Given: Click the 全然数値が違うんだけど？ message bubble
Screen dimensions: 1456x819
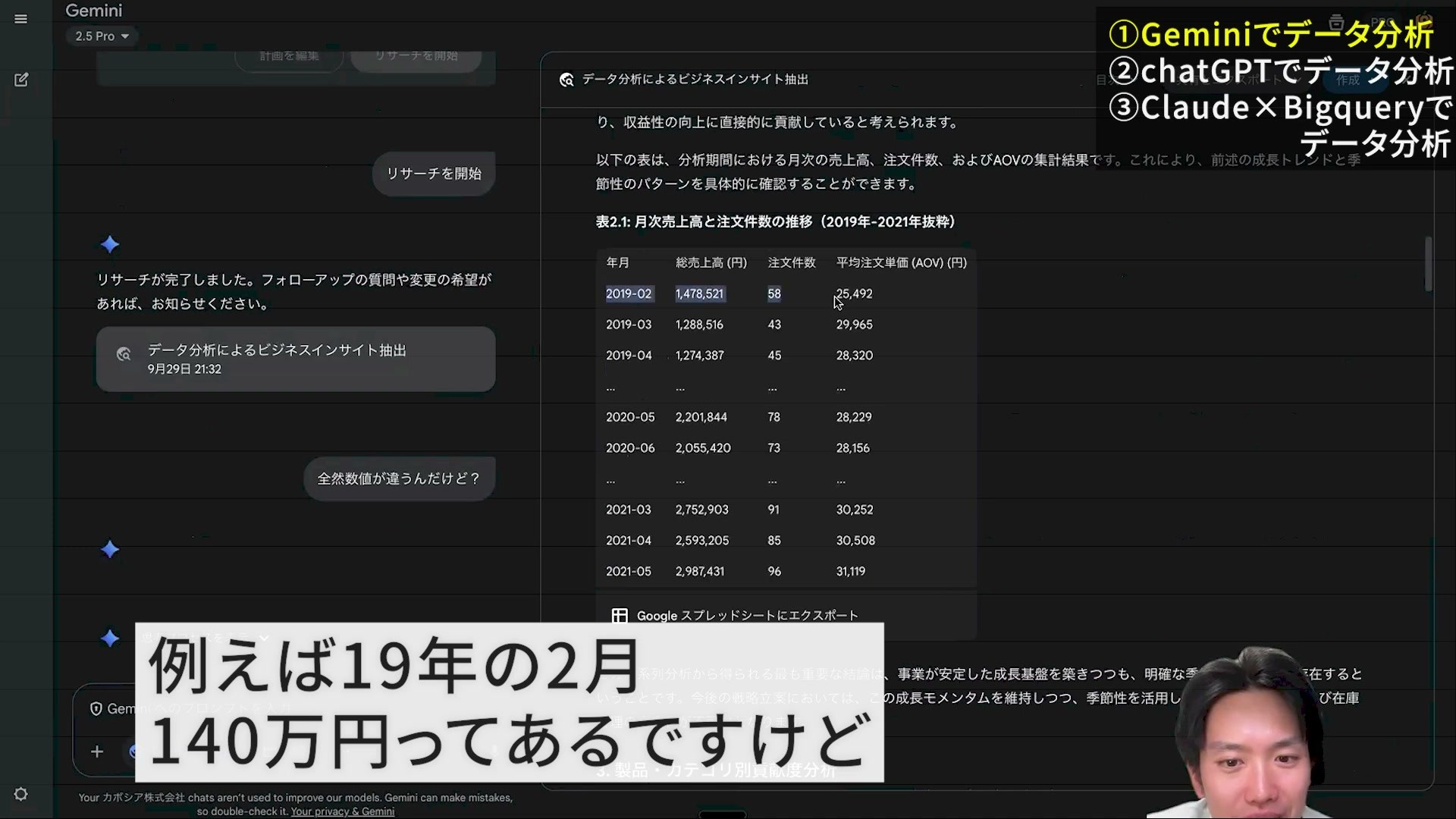Looking at the screenshot, I should [399, 479].
